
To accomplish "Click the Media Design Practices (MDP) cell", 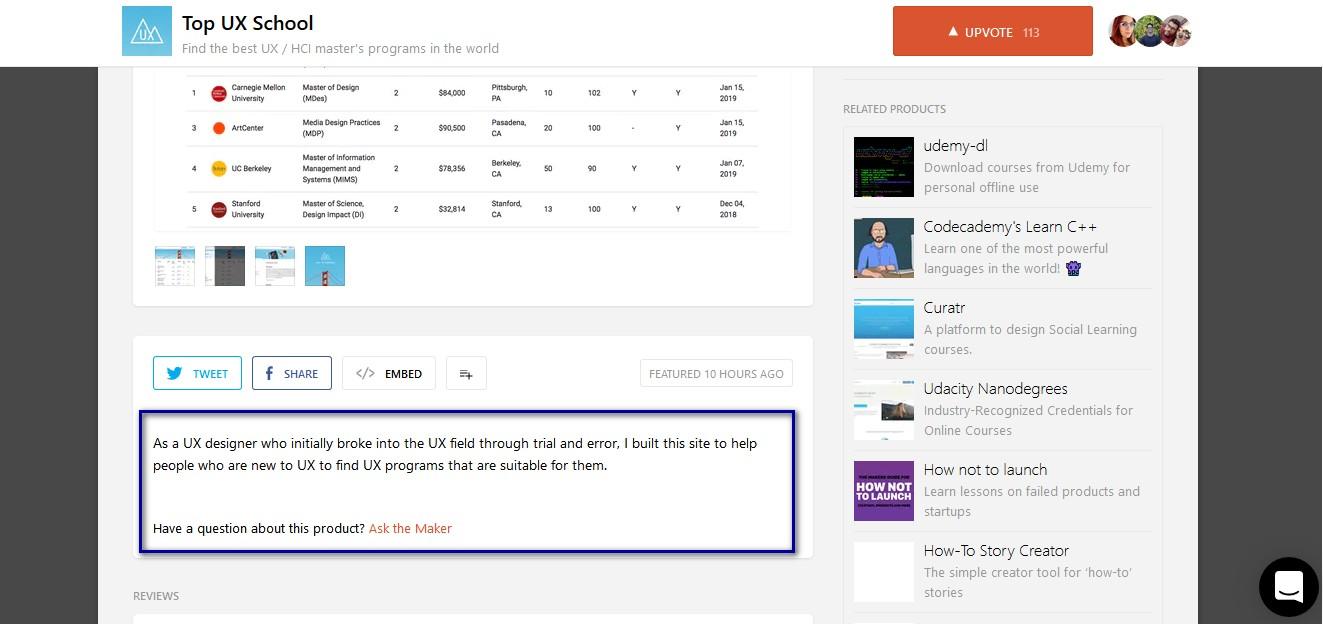I will coord(341,128).
